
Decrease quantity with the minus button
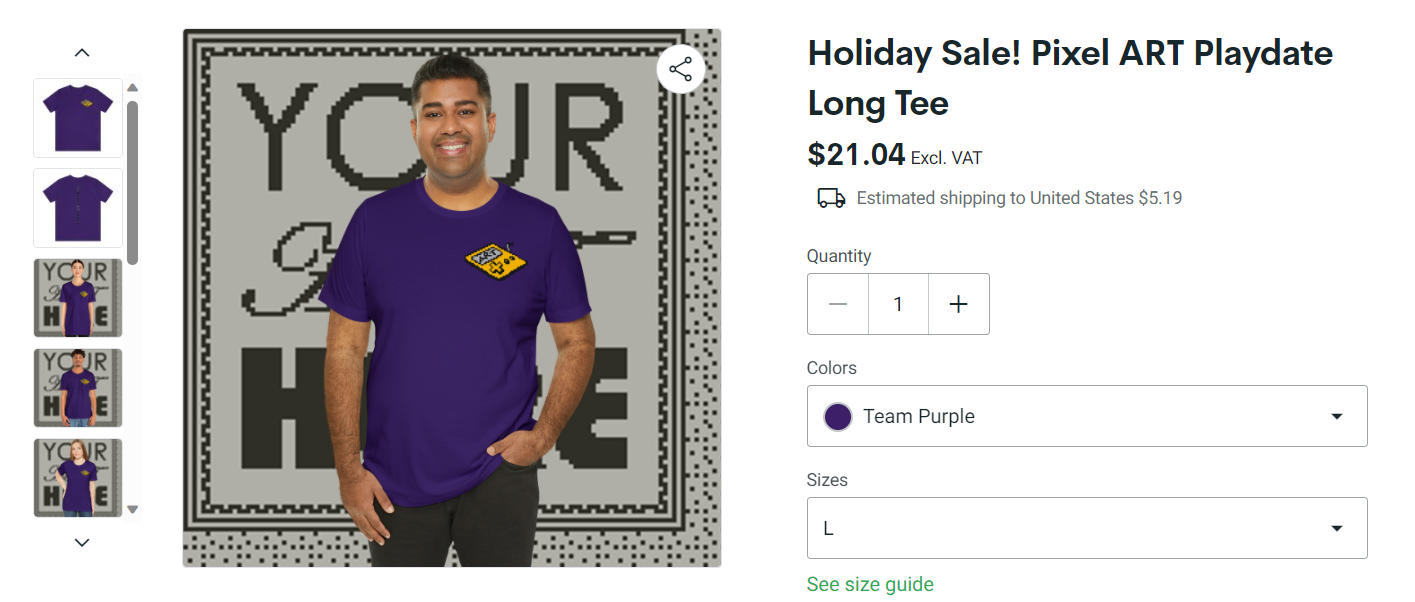pyautogui.click(x=838, y=304)
